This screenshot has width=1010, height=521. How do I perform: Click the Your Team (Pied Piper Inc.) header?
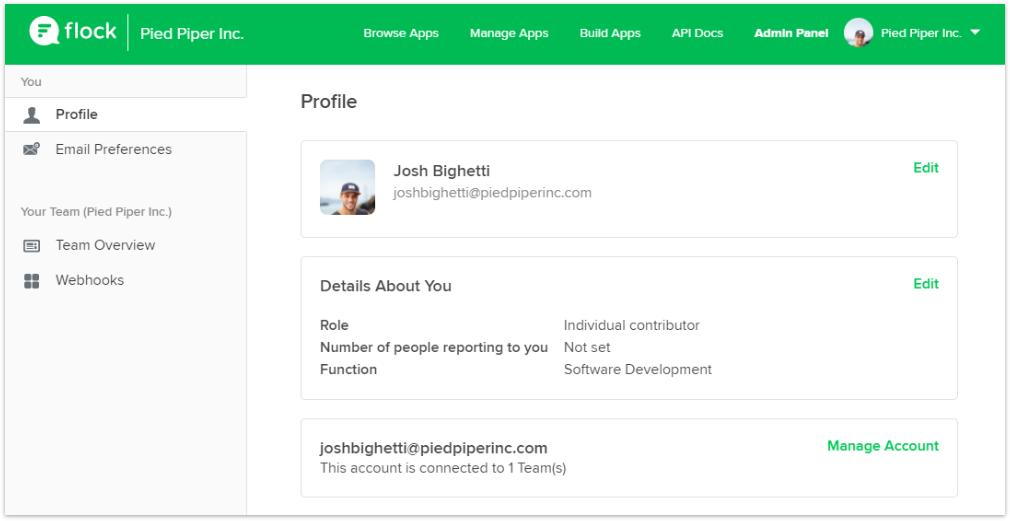pyautogui.click(x=96, y=212)
